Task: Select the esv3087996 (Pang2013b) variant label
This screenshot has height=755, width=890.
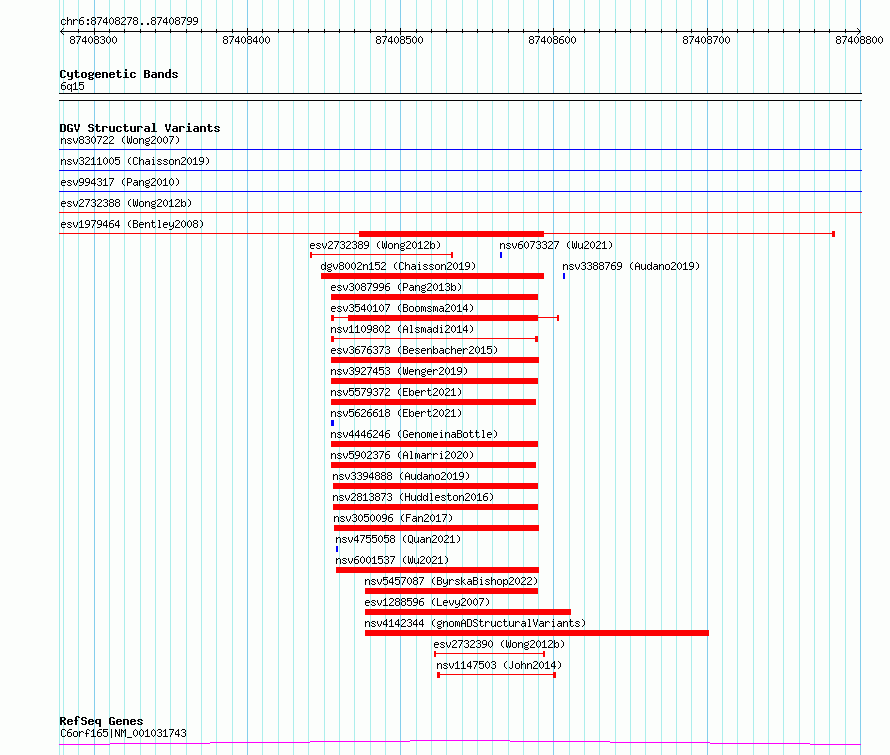Action: pos(397,287)
